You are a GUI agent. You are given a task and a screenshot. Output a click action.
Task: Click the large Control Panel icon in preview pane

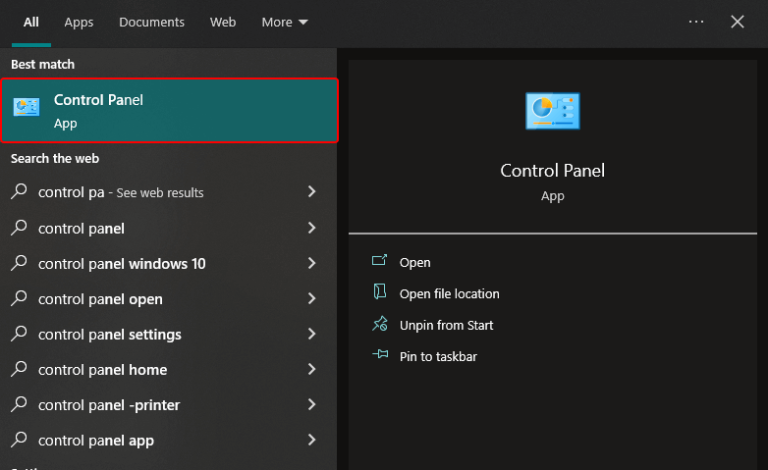point(552,111)
